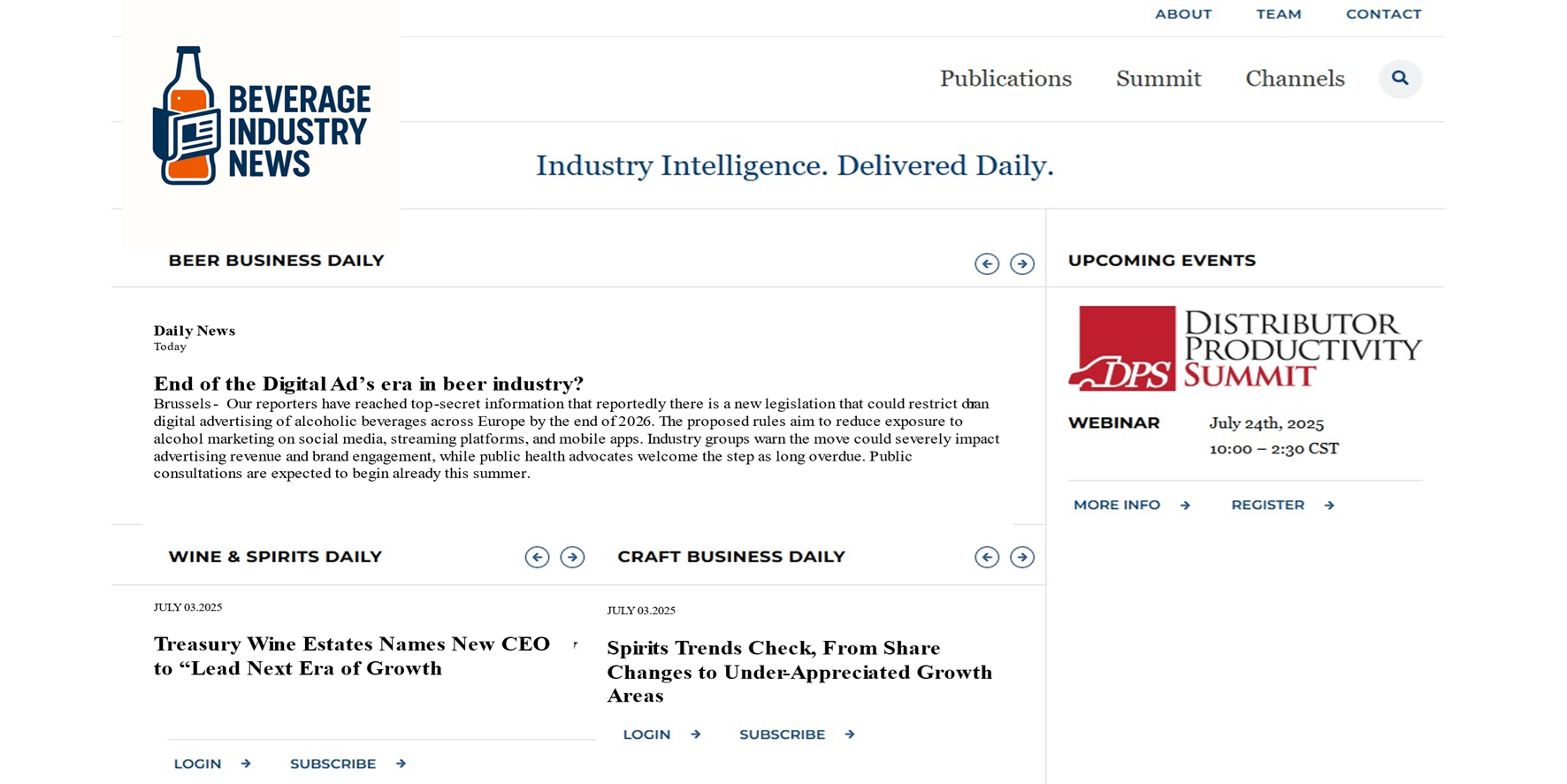1567x784 pixels.
Task: Open the Publications menu
Action: (x=1005, y=79)
